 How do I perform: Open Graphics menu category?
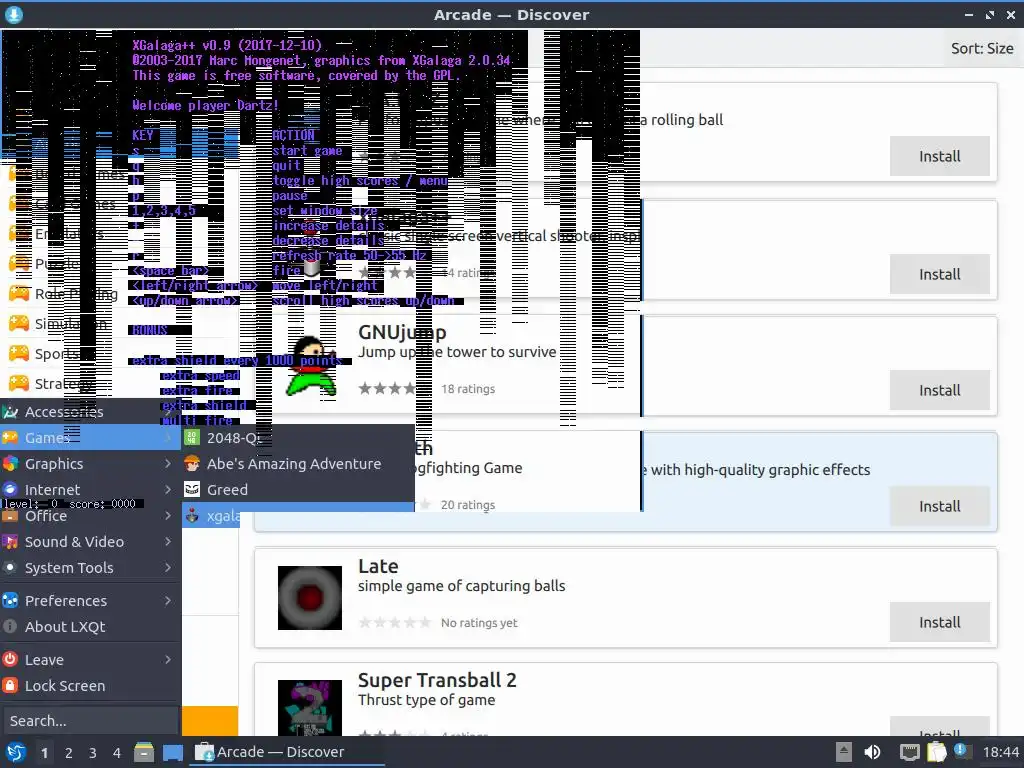pyautogui.click(x=91, y=464)
